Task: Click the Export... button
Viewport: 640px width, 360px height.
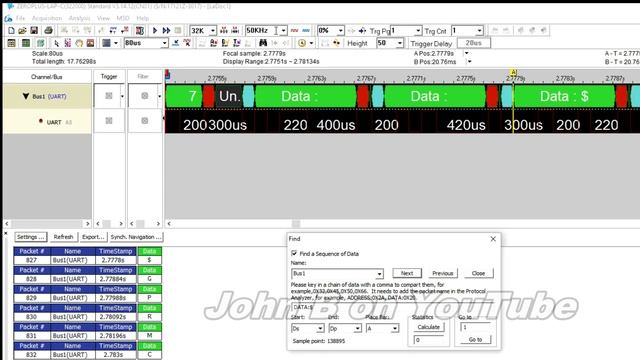Action: pyautogui.click(x=93, y=237)
